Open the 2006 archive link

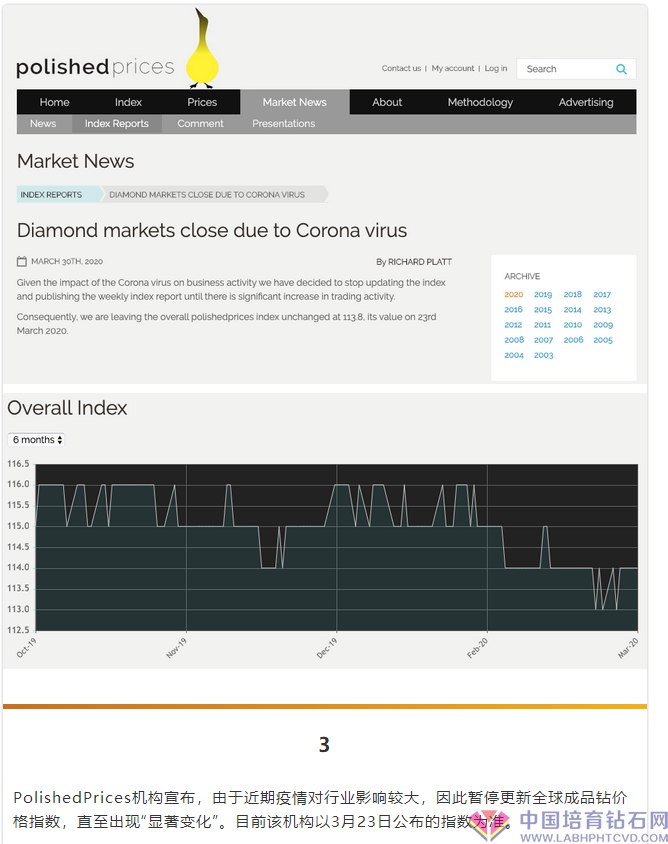point(573,340)
